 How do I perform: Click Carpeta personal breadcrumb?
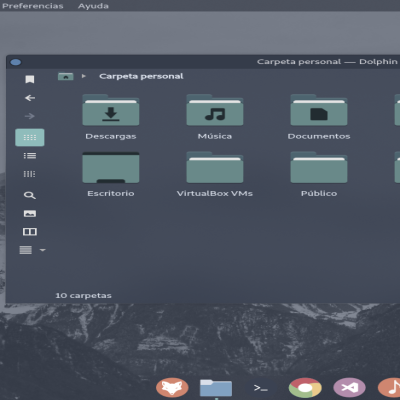[x=141, y=76]
